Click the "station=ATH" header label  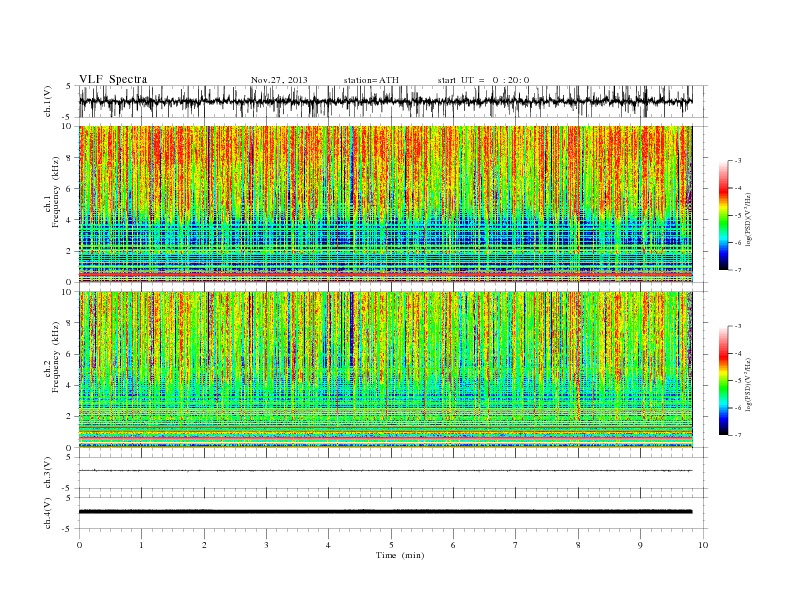point(371,80)
